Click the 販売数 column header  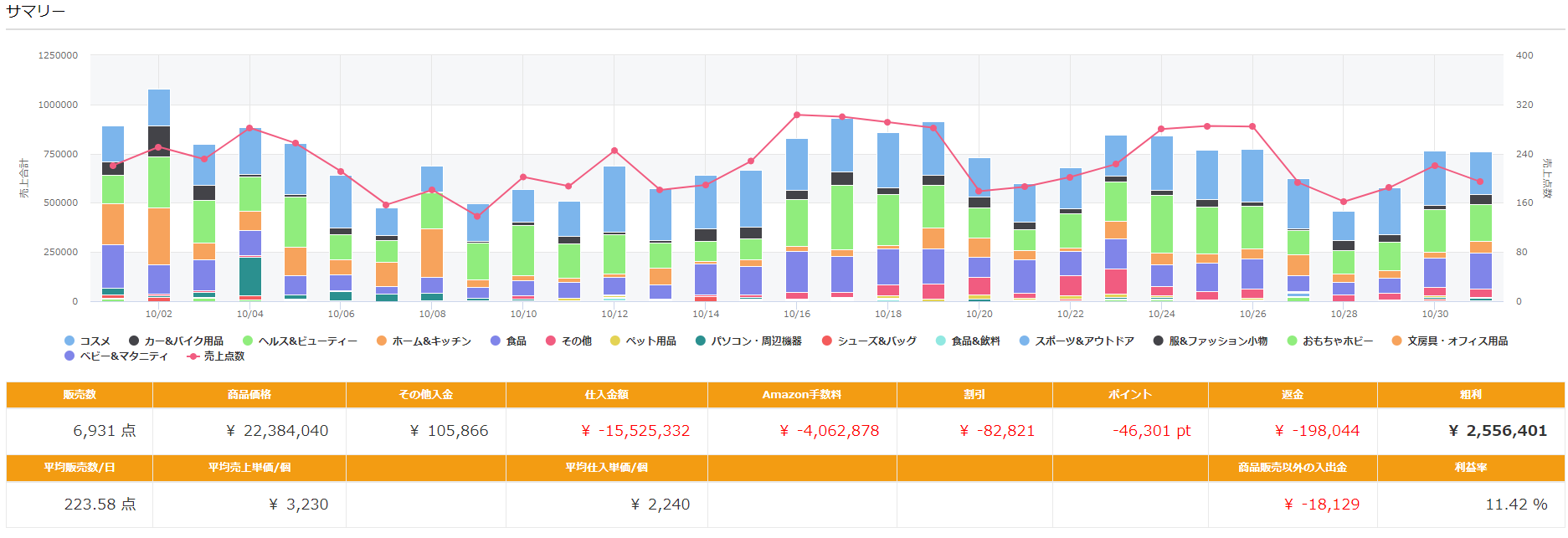(x=80, y=395)
